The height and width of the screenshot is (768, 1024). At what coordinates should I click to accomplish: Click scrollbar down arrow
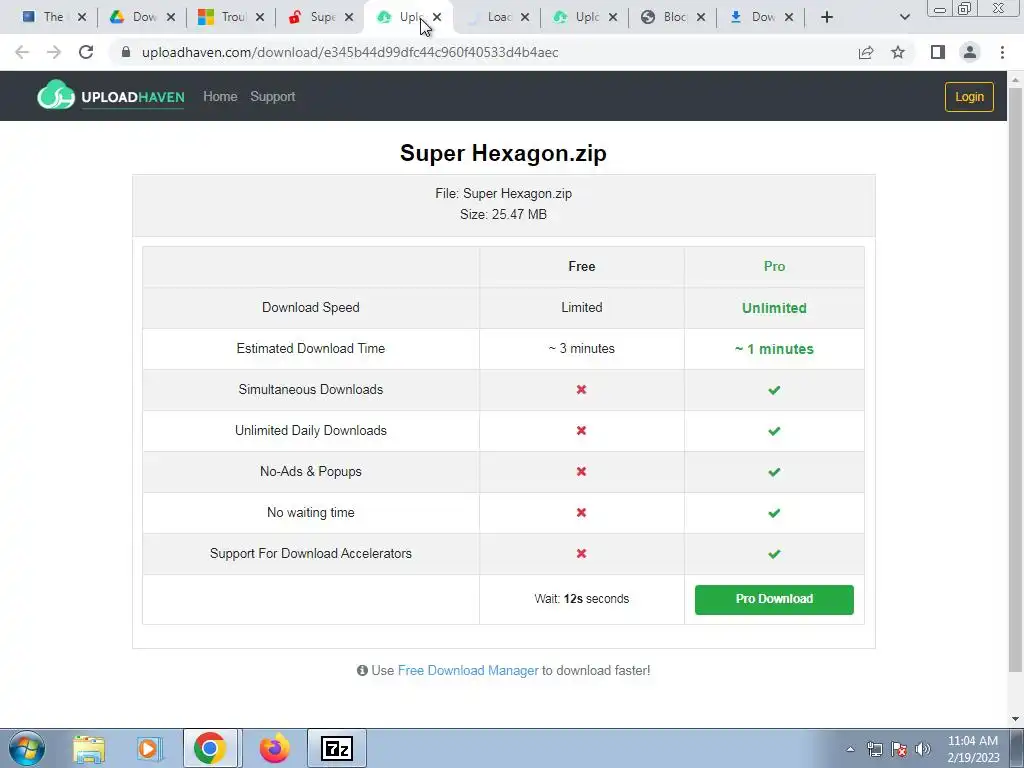tap(1015, 719)
